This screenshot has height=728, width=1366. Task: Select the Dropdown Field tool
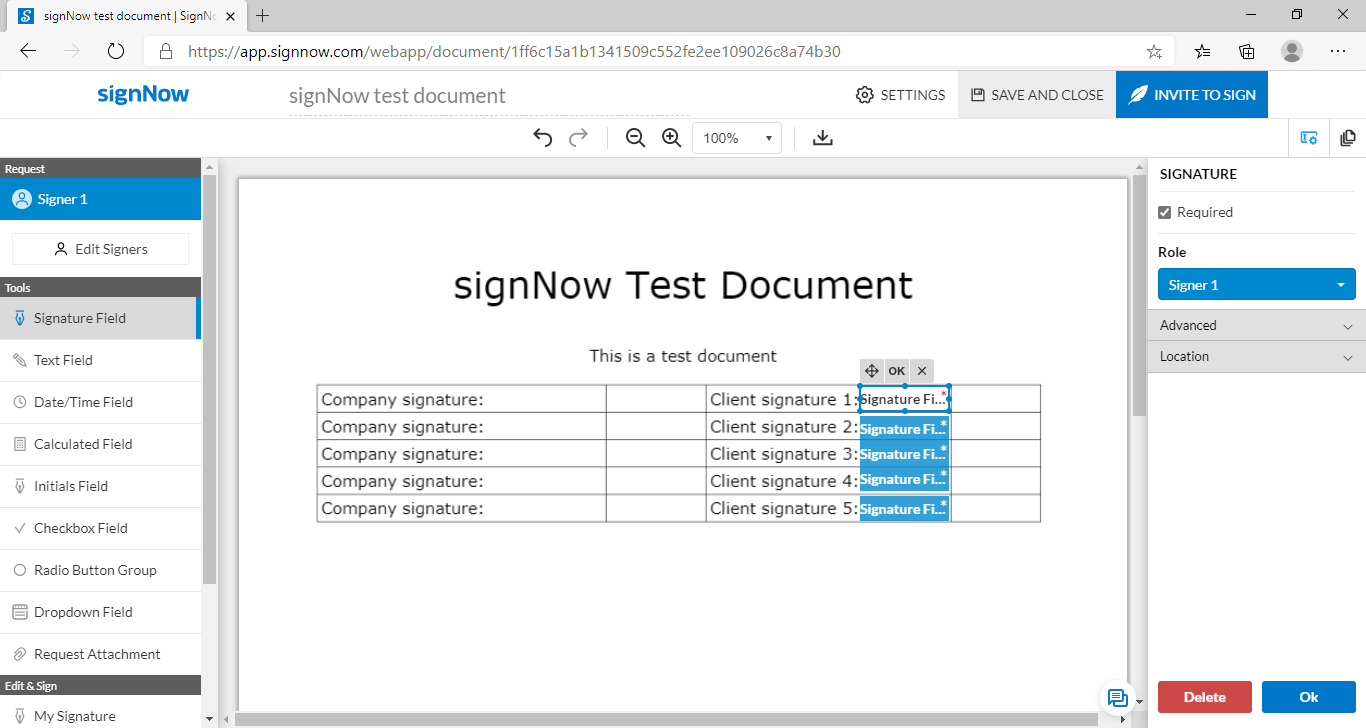click(100, 612)
